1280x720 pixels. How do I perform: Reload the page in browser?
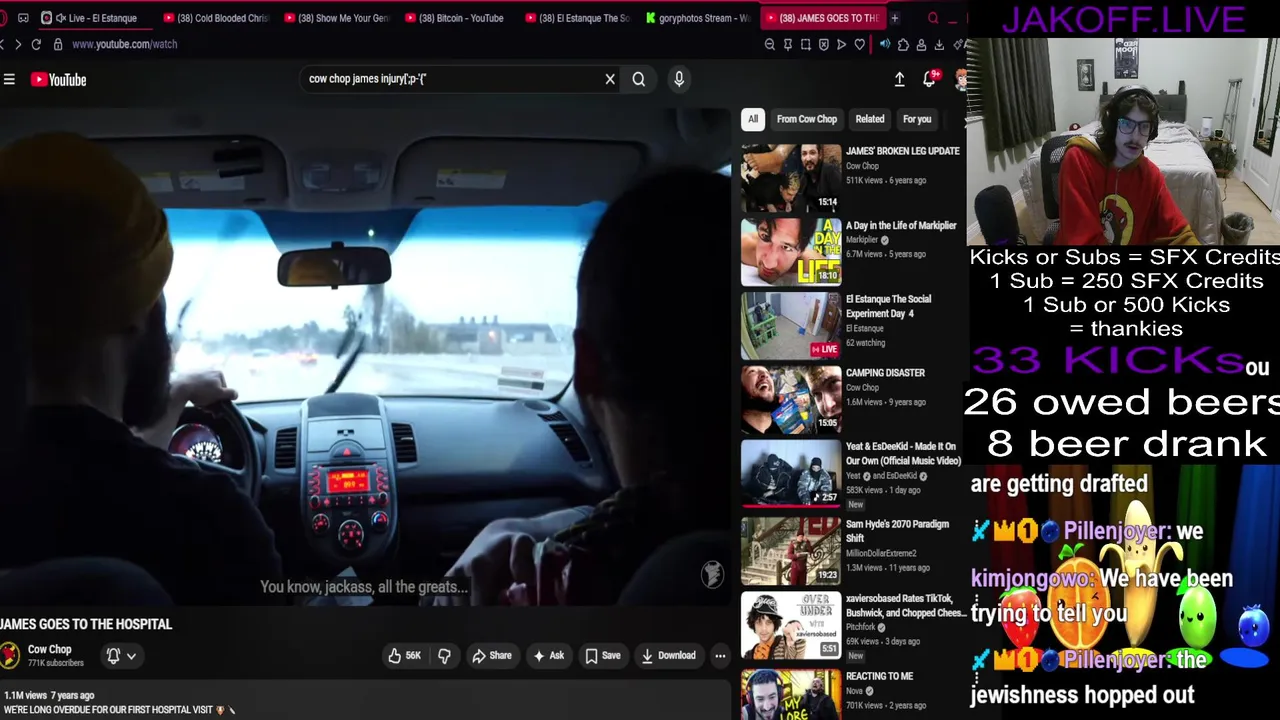[x=36, y=44]
